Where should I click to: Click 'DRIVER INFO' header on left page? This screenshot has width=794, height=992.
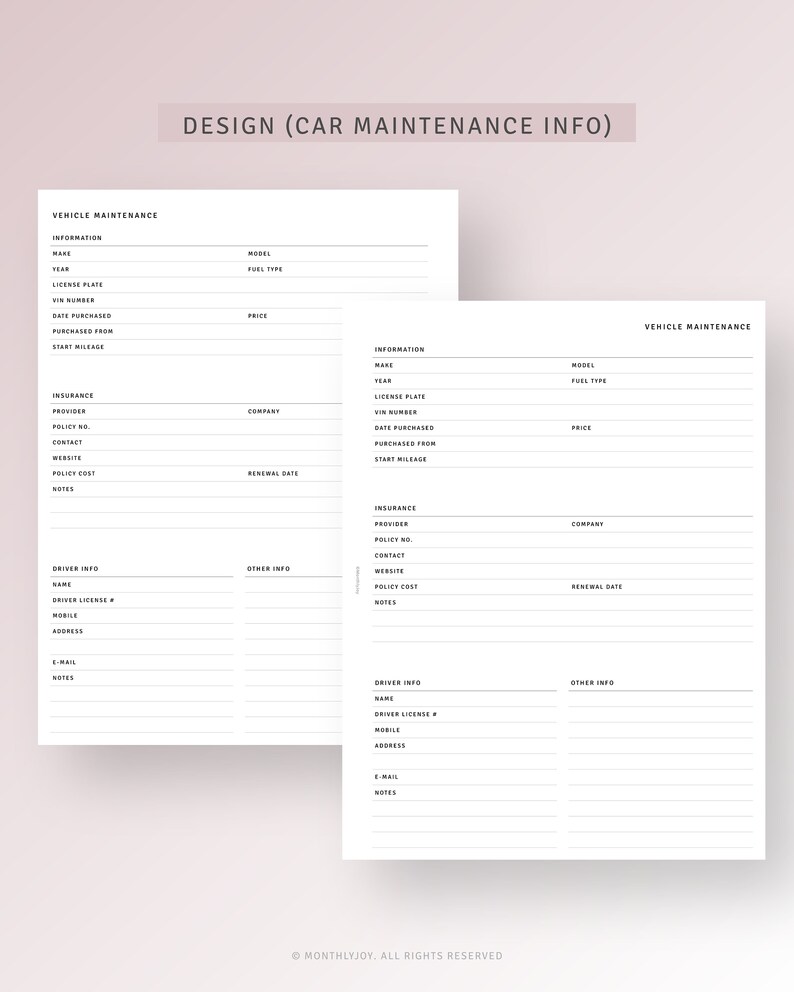75,569
